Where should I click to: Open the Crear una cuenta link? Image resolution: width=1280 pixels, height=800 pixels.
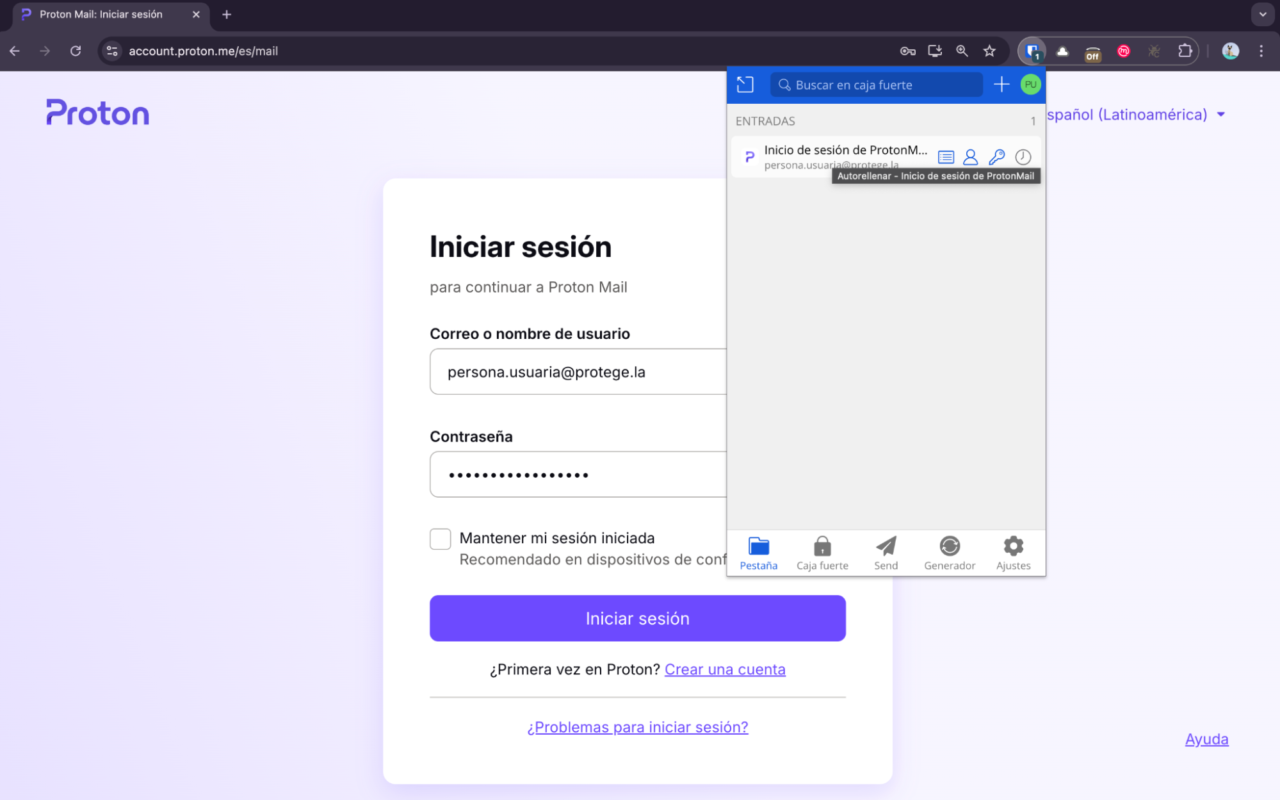(724, 669)
